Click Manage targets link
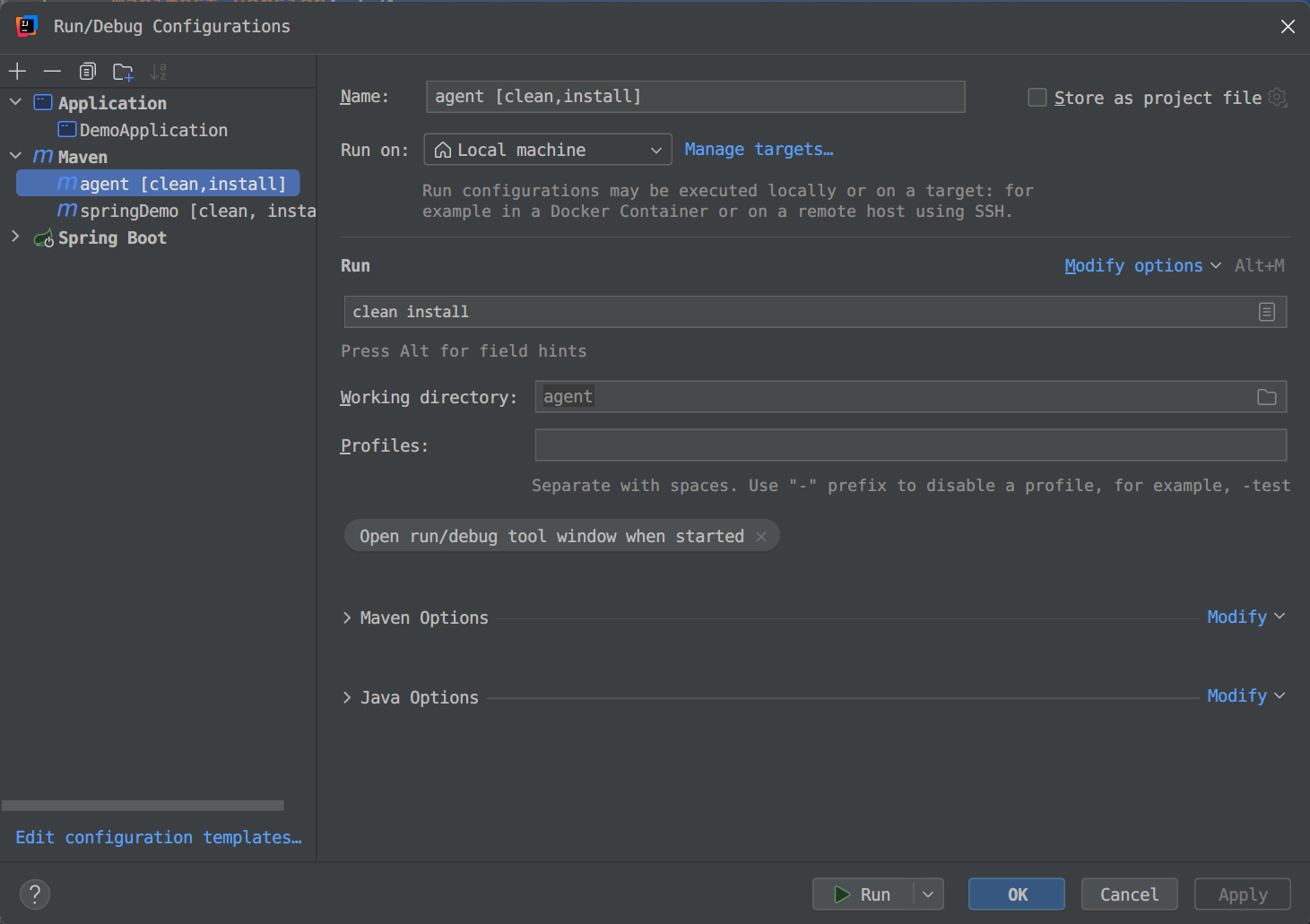This screenshot has height=924, width=1310. pos(759,150)
